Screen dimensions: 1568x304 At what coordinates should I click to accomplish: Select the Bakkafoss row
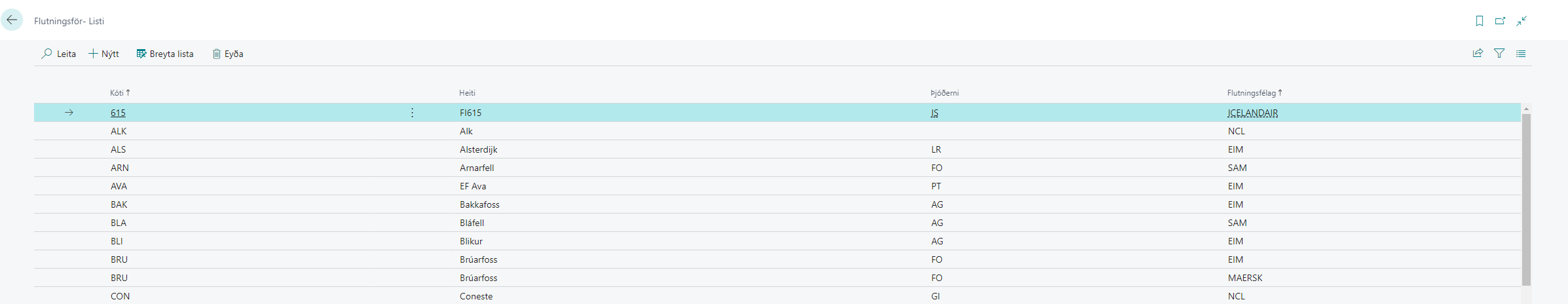coord(479,204)
